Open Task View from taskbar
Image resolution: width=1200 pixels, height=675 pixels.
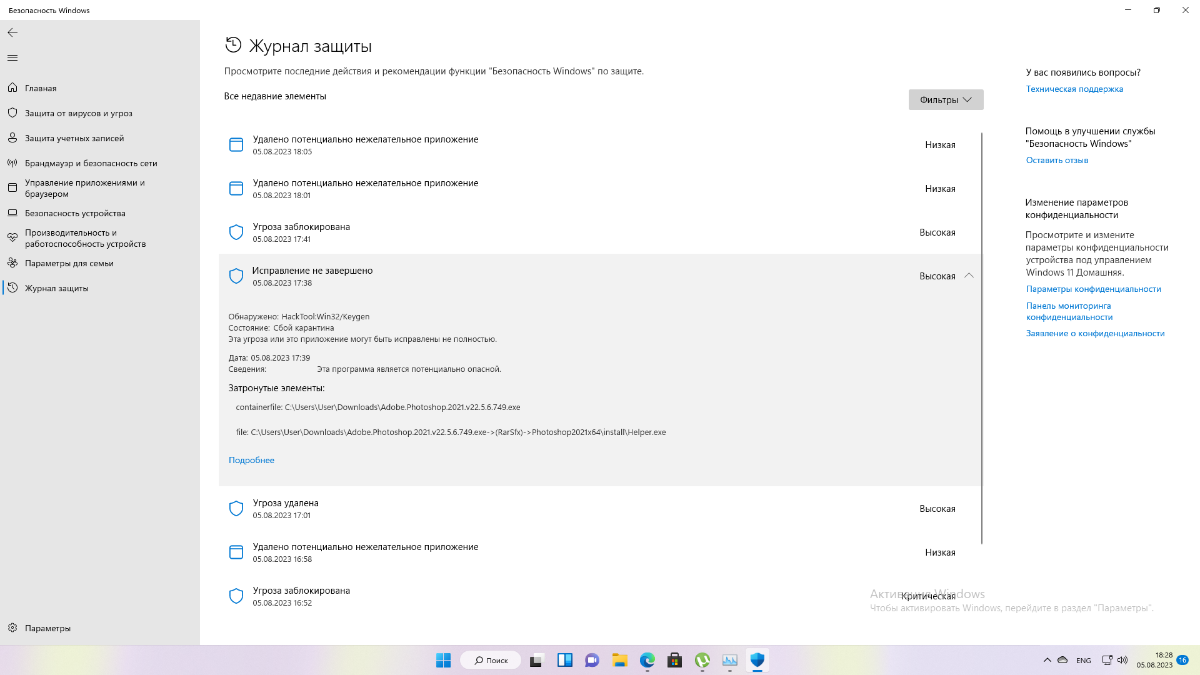537,660
